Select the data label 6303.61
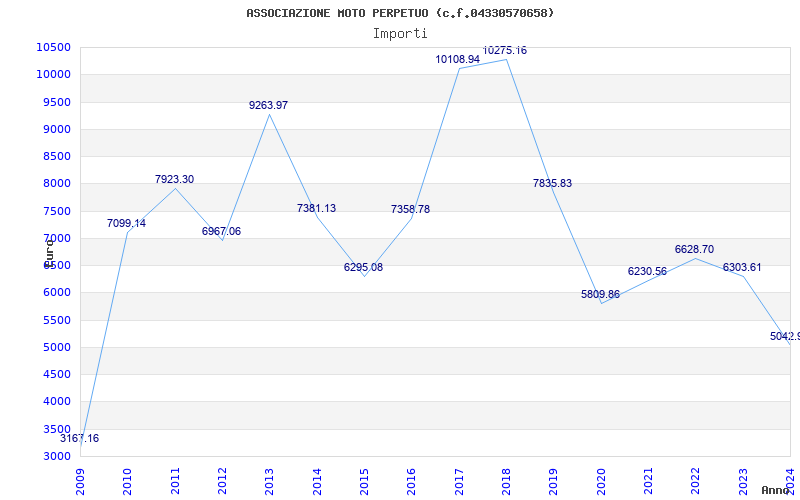The width and height of the screenshot is (800, 500). pos(742,267)
